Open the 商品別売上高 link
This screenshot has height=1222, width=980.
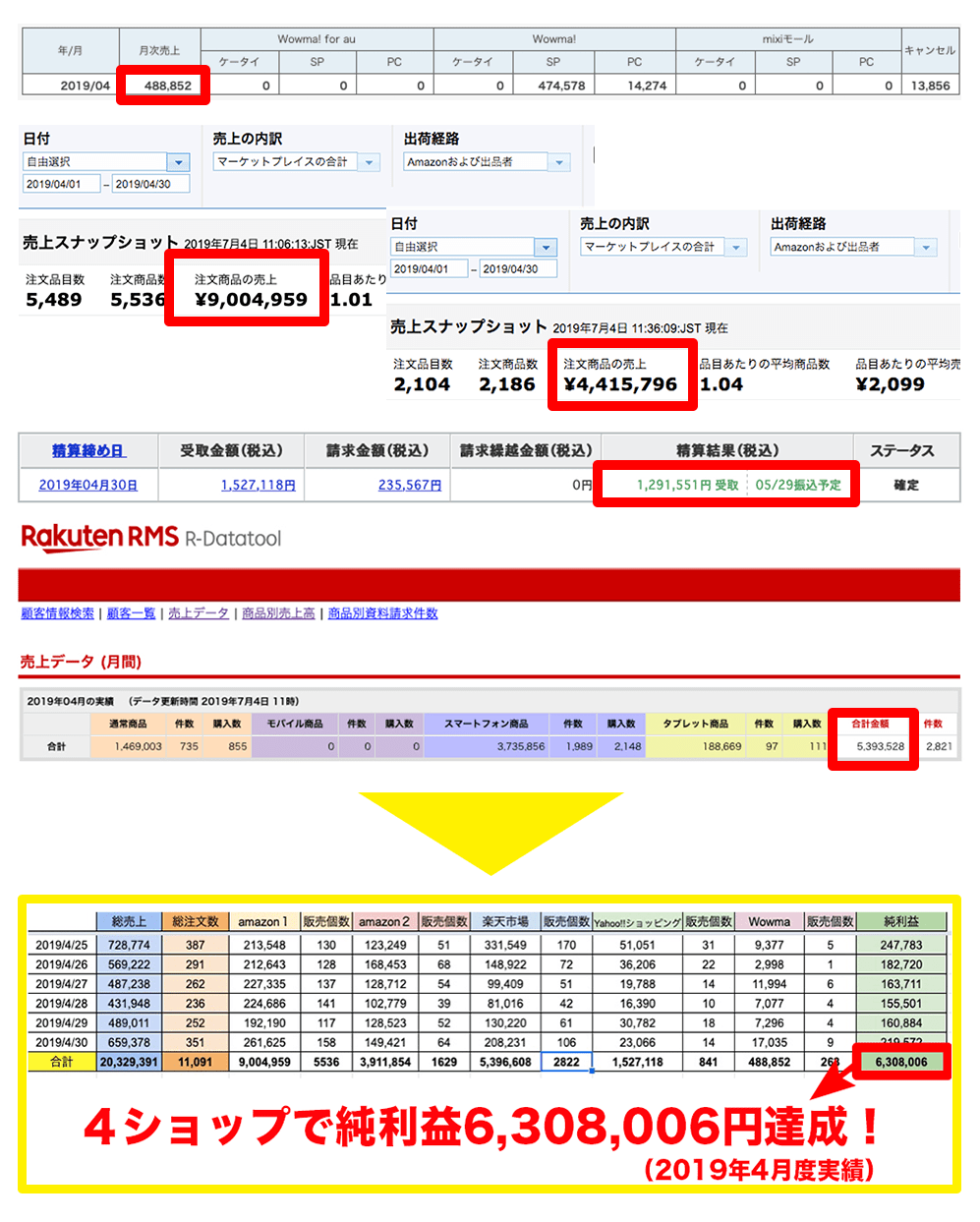[x=278, y=612]
